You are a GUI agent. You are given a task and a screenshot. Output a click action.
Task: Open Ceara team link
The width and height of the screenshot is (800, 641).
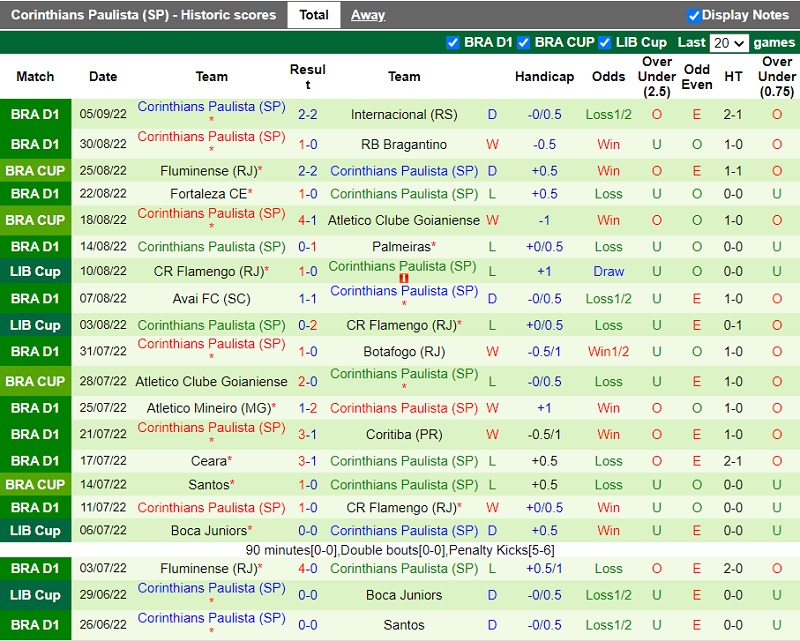[209, 461]
